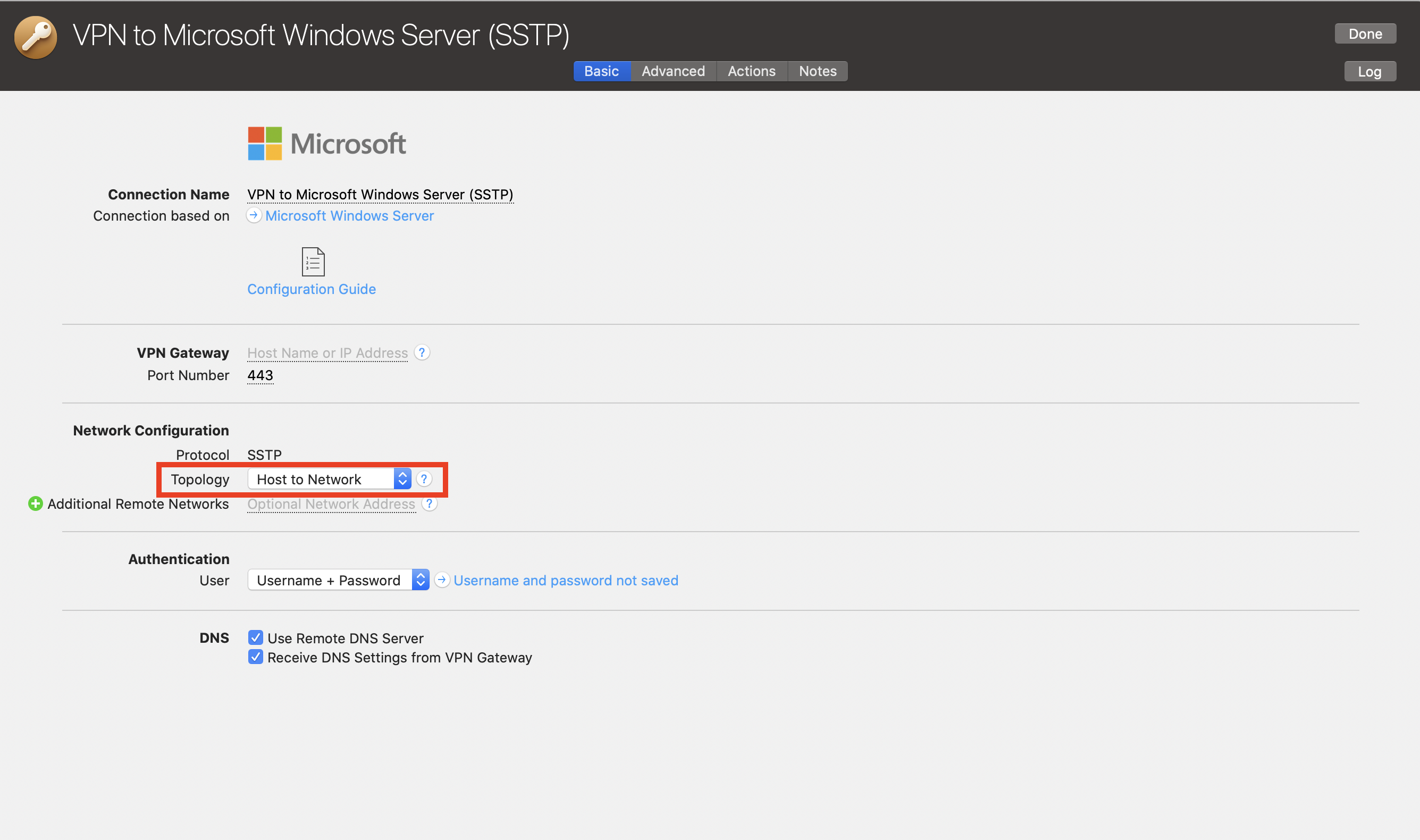
Task: Open the Log button
Action: 1369,72
